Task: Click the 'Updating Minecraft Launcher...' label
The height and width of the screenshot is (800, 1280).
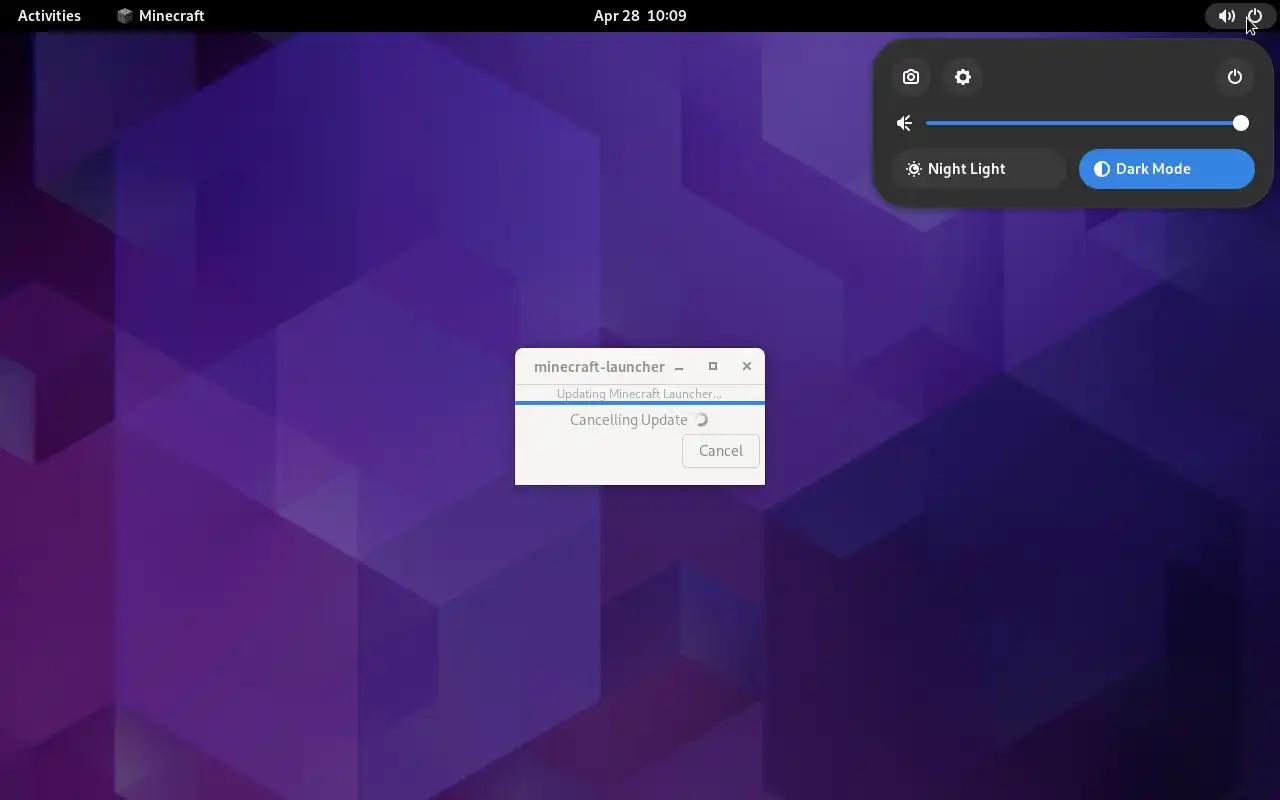Action: click(x=639, y=394)
